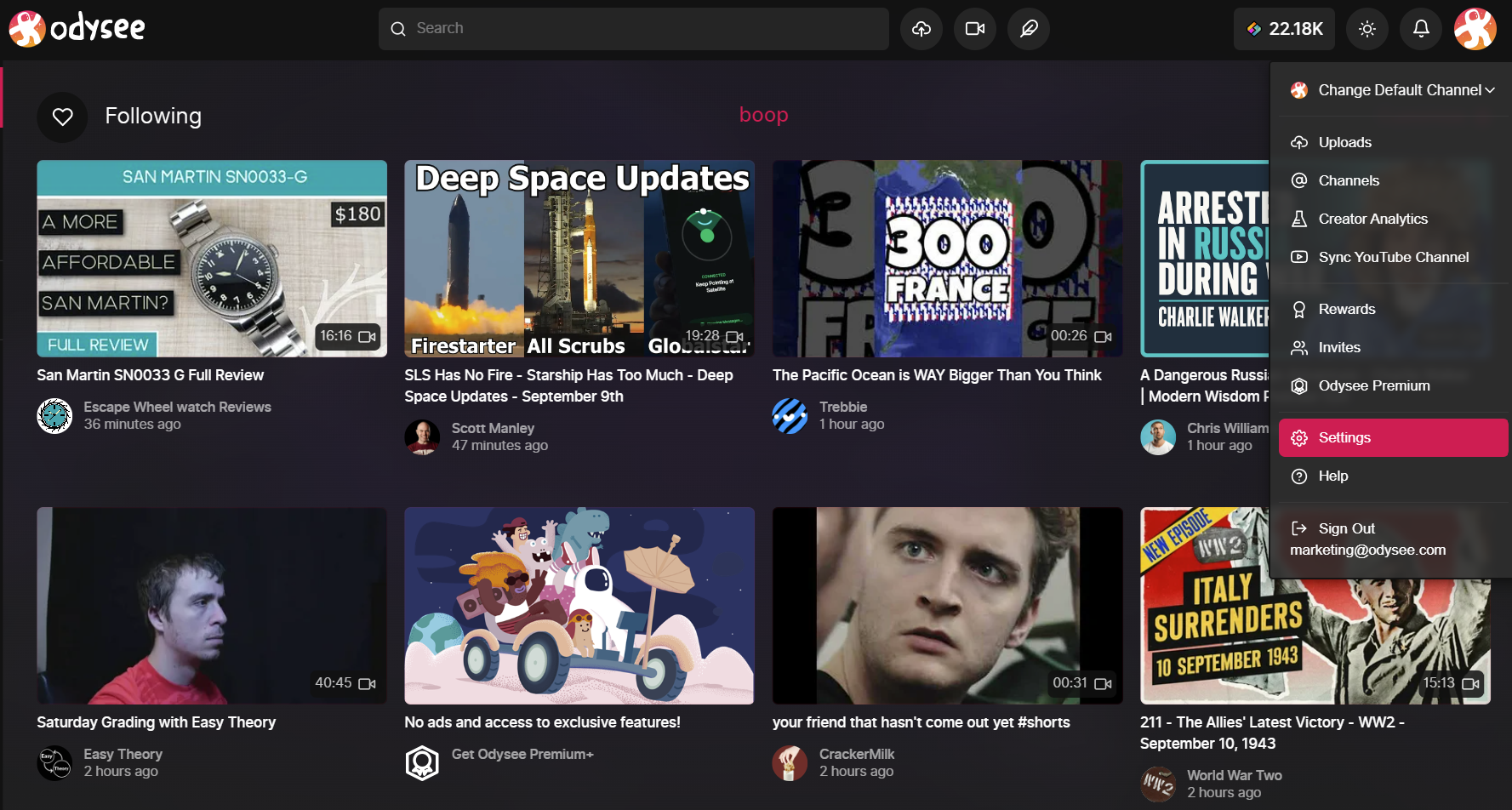Expand Change Default Channel dropdown
The image size is (1512, 810).
pyautogui.click(x=1393, y=90)
